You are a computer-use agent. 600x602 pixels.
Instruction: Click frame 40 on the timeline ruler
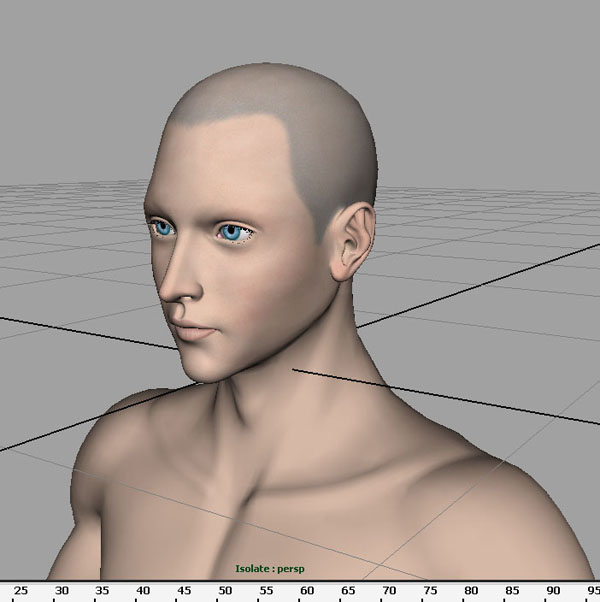click(x=143, y=590)
